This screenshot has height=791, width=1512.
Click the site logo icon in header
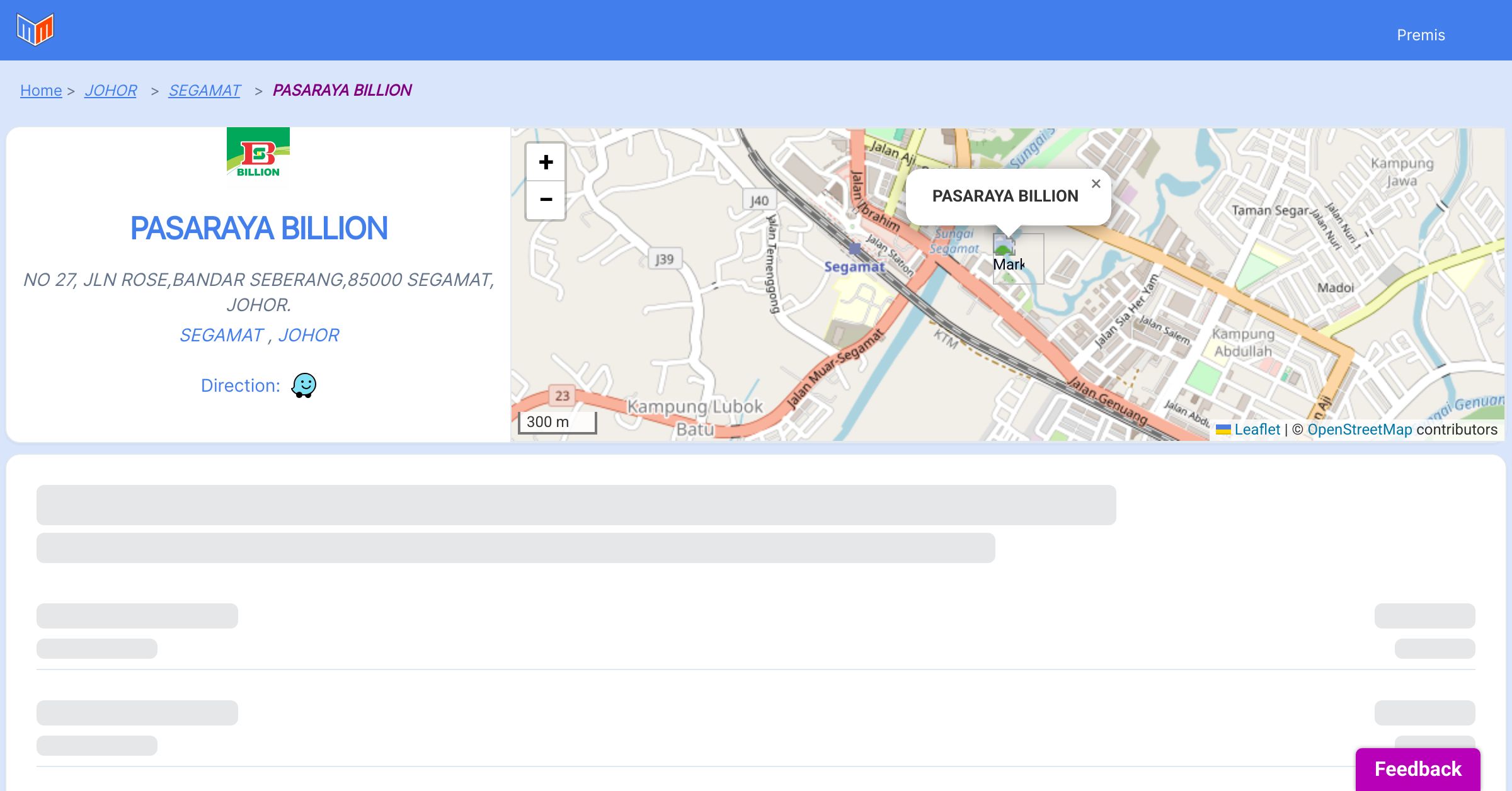coord(35,30)
